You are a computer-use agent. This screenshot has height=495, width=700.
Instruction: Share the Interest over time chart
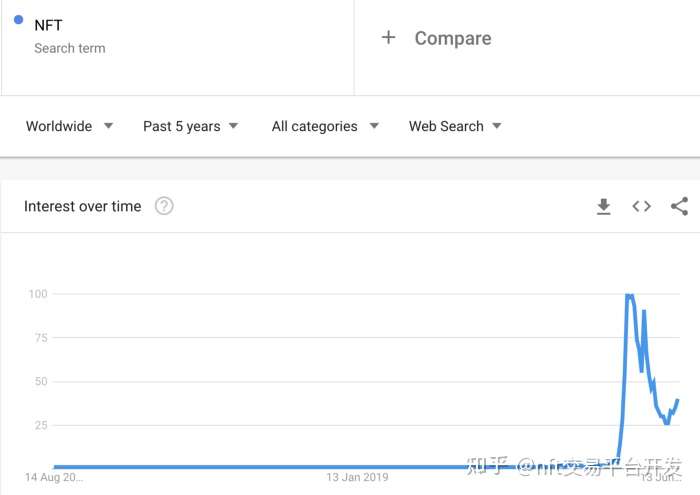[680, 206]
